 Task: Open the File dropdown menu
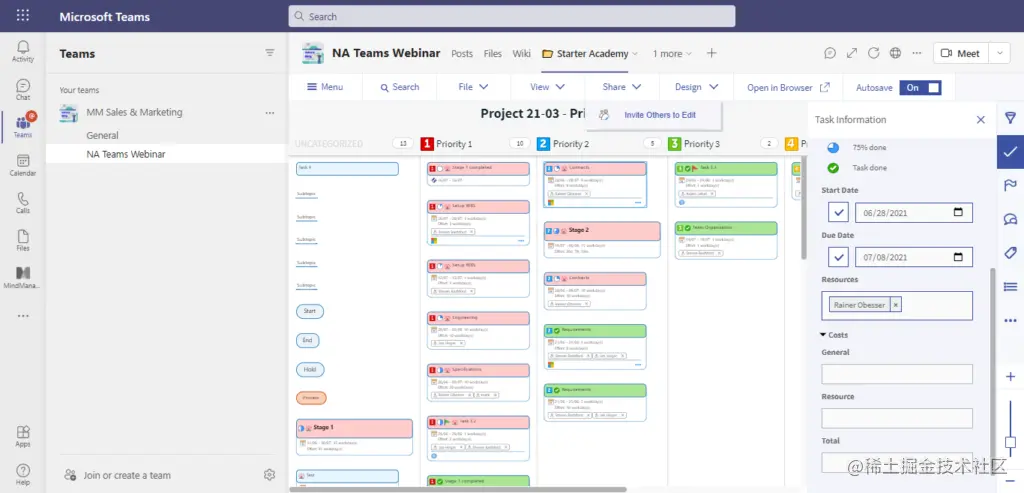point(473,87)
